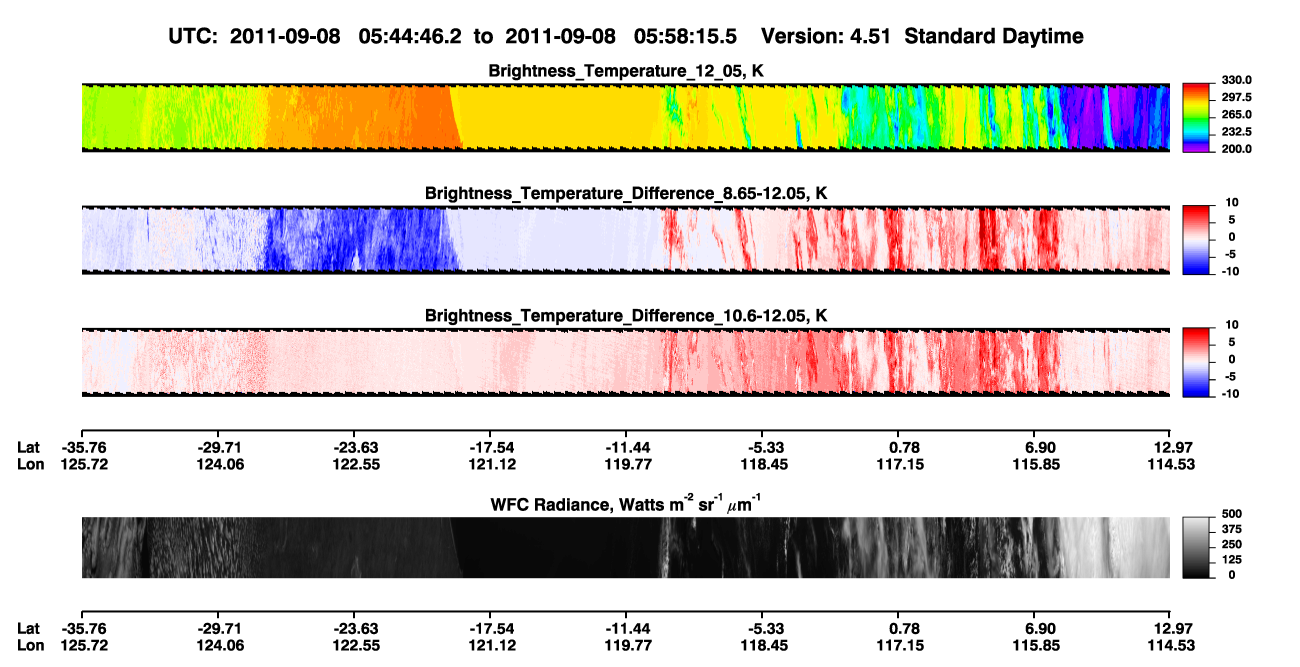Click upper axis latitude label -11.44
Viewport: 1300px width, 667px height.
[x=626, y=448]
